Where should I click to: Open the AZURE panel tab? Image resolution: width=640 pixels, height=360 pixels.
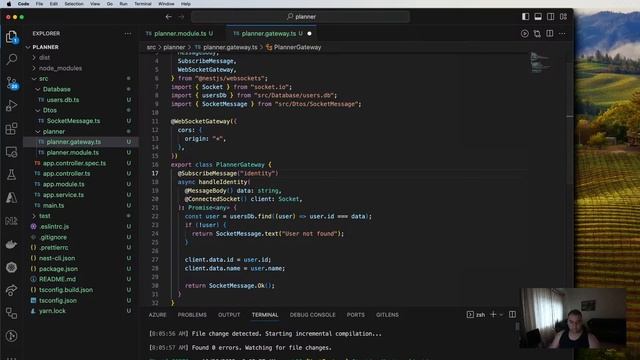[x=157, y=315]
